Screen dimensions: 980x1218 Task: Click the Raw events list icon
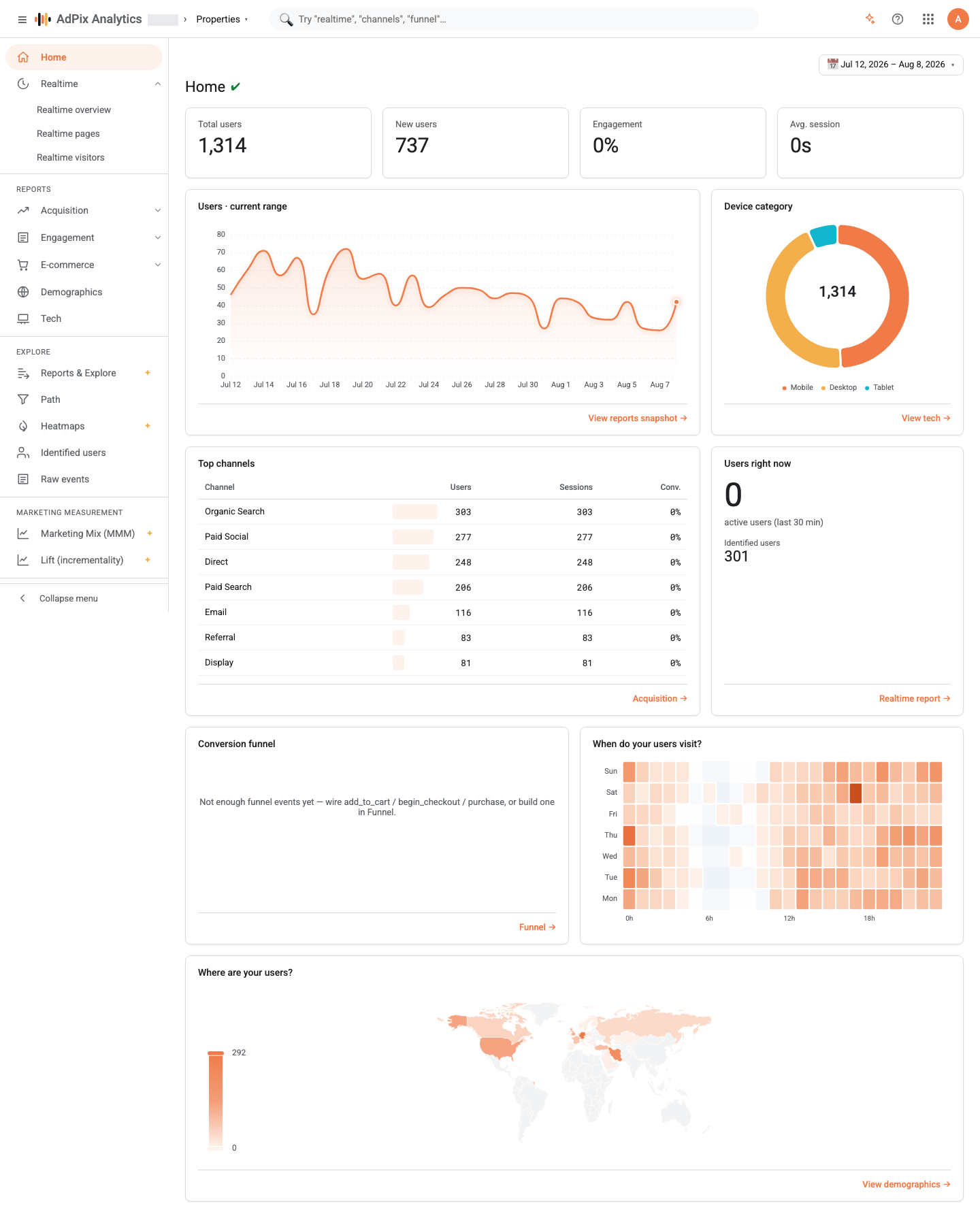click(23, 479)
